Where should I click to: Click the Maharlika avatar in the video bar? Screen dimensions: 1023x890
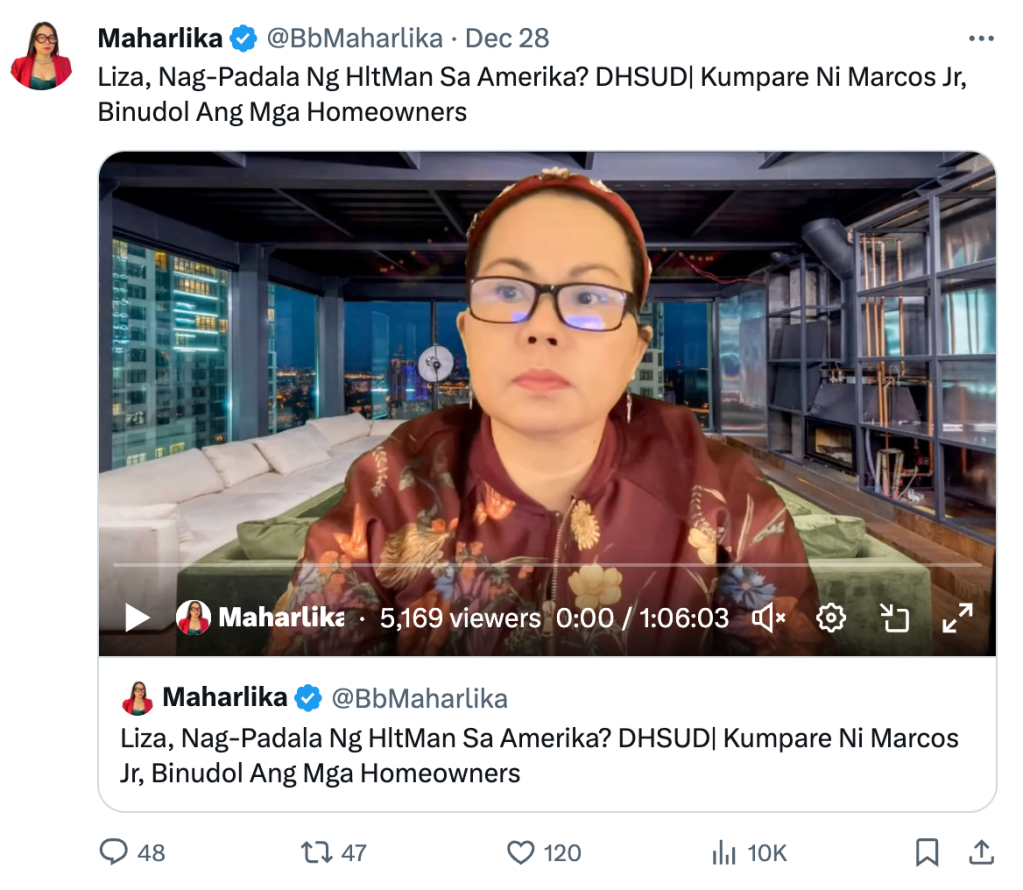[x=193, y=617]
